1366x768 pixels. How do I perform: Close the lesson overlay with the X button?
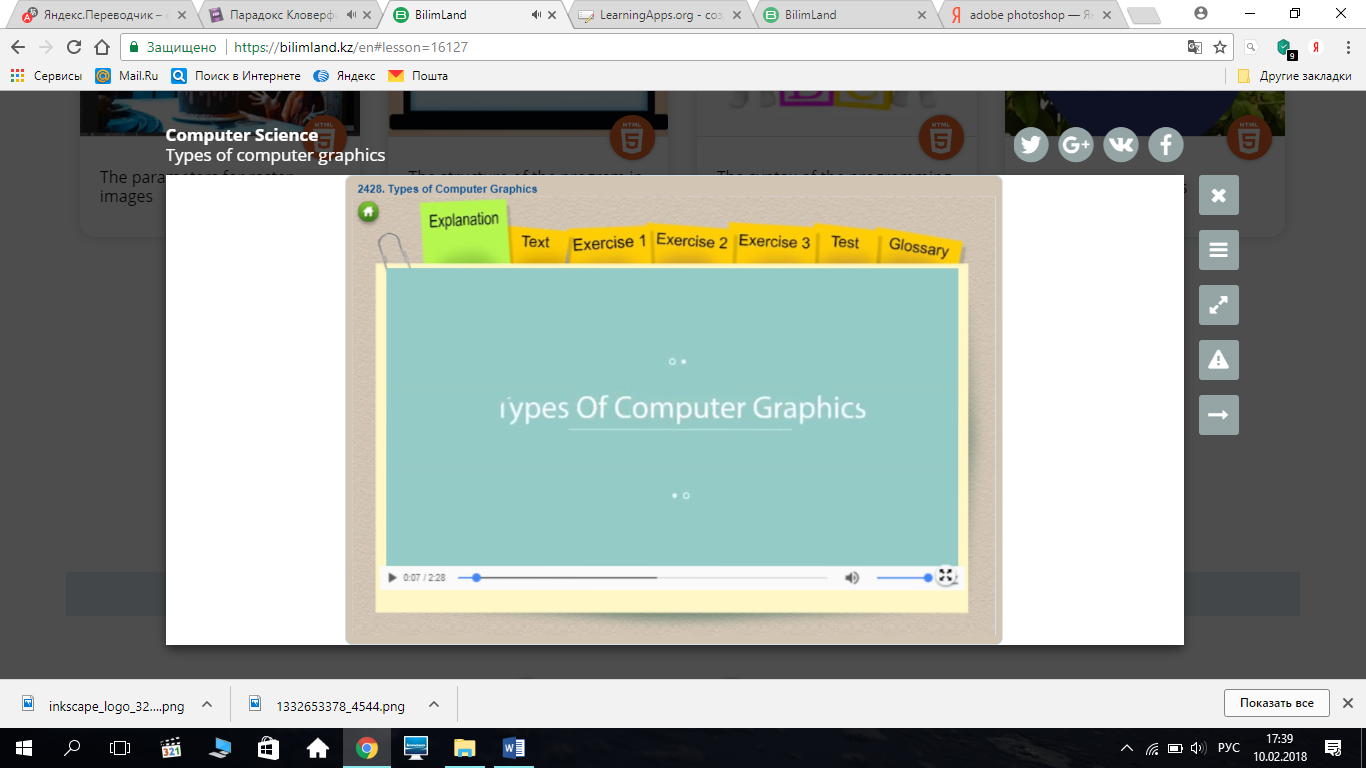coord(1219,195)
